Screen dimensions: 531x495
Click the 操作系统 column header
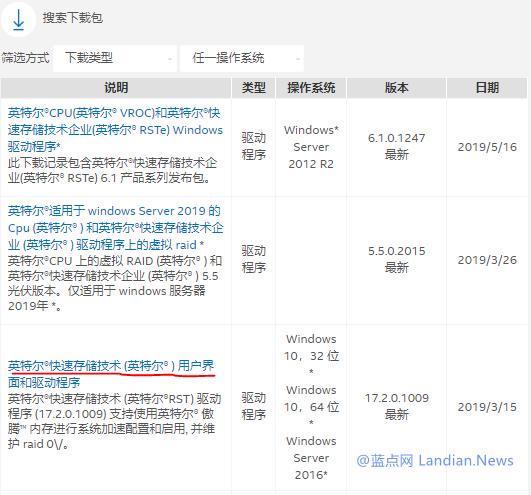(311, 88)
